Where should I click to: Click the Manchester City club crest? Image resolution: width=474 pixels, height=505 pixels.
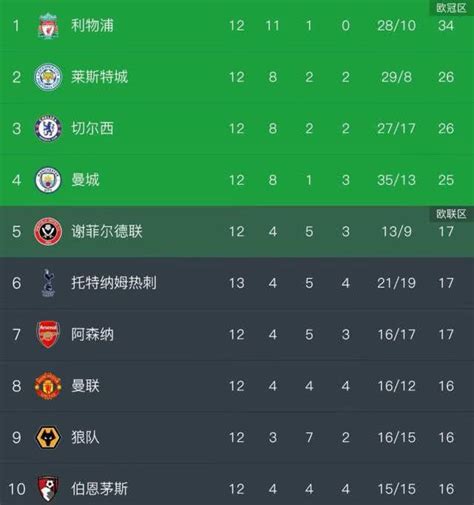(48, 180)
